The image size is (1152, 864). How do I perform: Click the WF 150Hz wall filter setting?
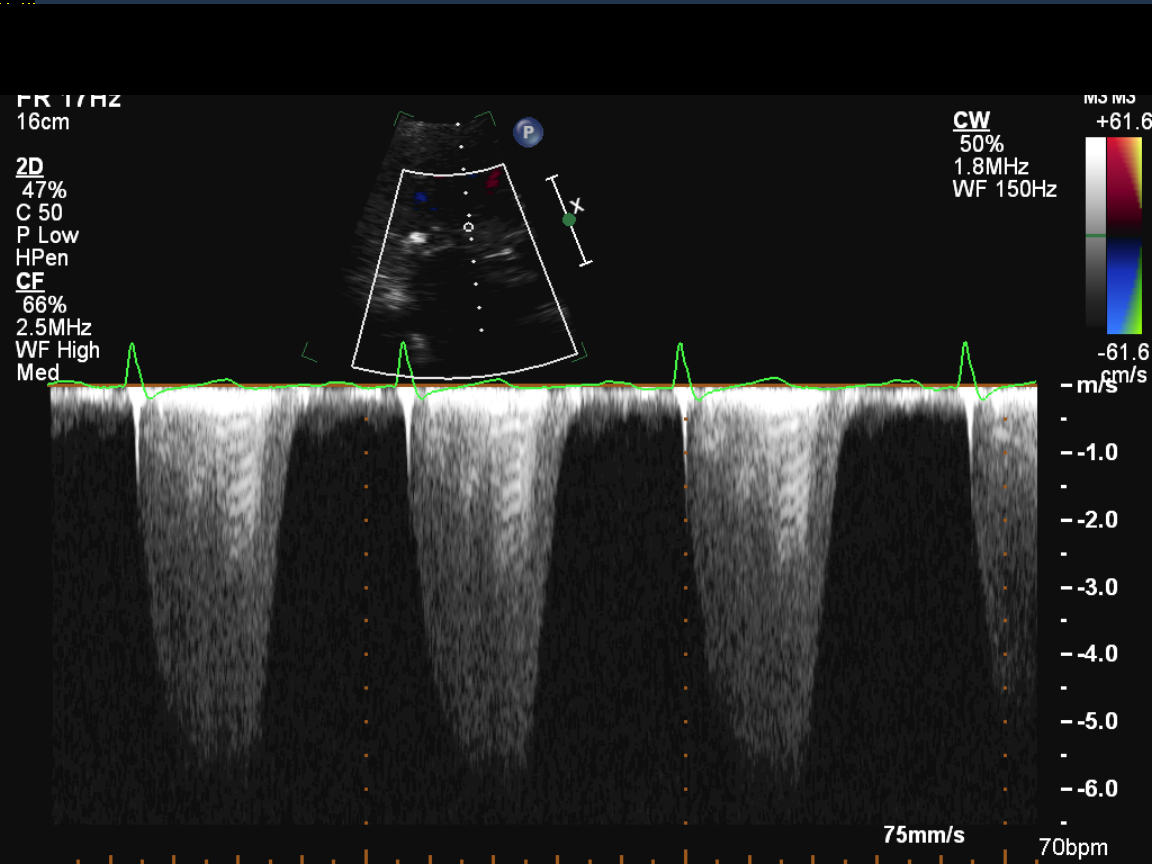click(1004, 189)
